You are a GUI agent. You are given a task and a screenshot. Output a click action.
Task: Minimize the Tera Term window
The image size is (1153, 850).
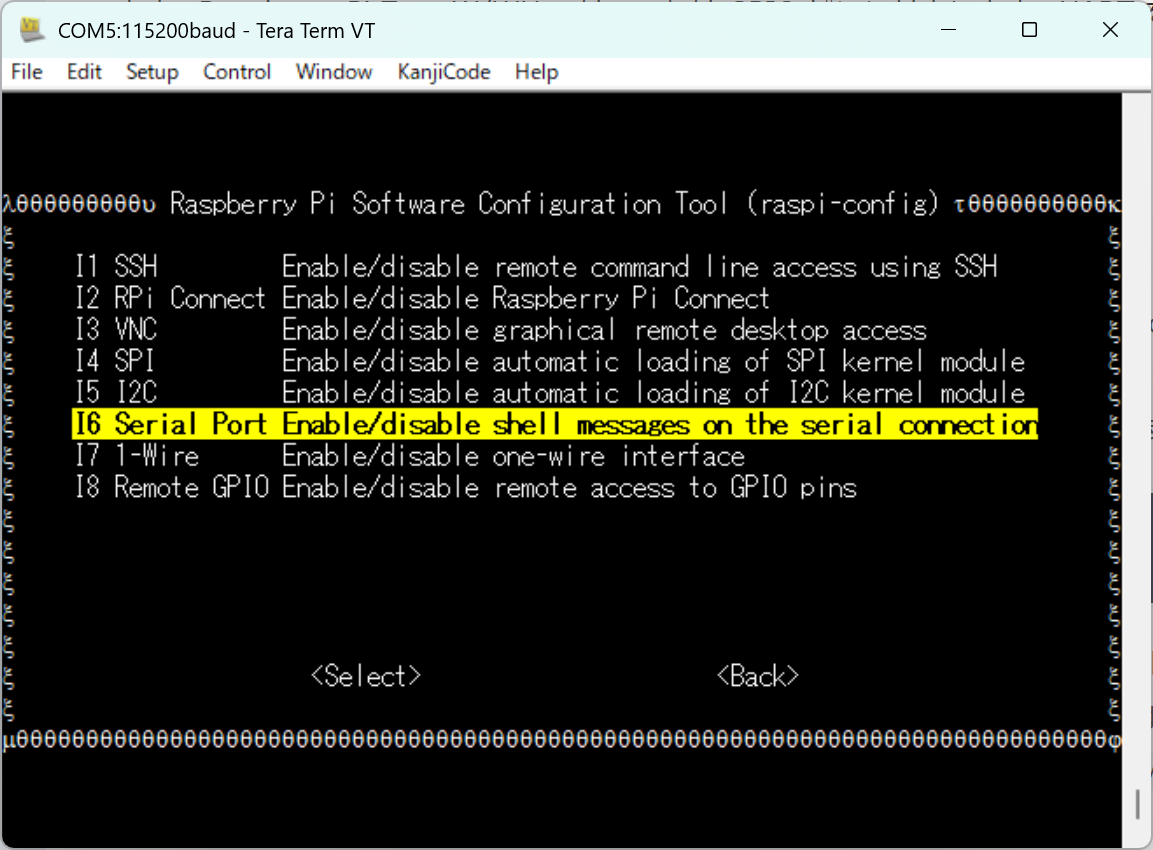click(x=949, y=29)
